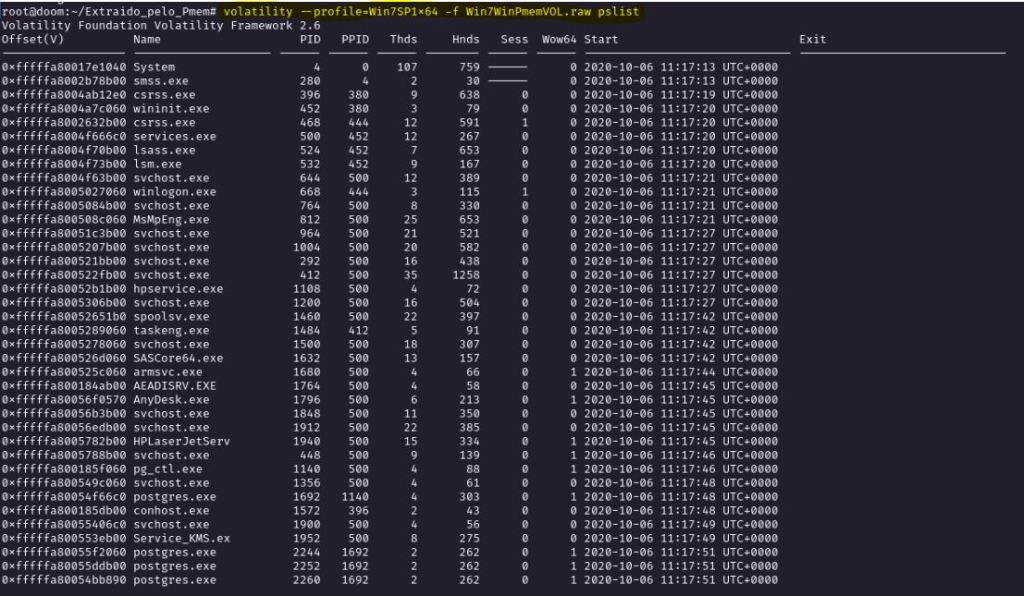
Task: Click the winlogon.exe process name
Action: [x=174, y=192]
